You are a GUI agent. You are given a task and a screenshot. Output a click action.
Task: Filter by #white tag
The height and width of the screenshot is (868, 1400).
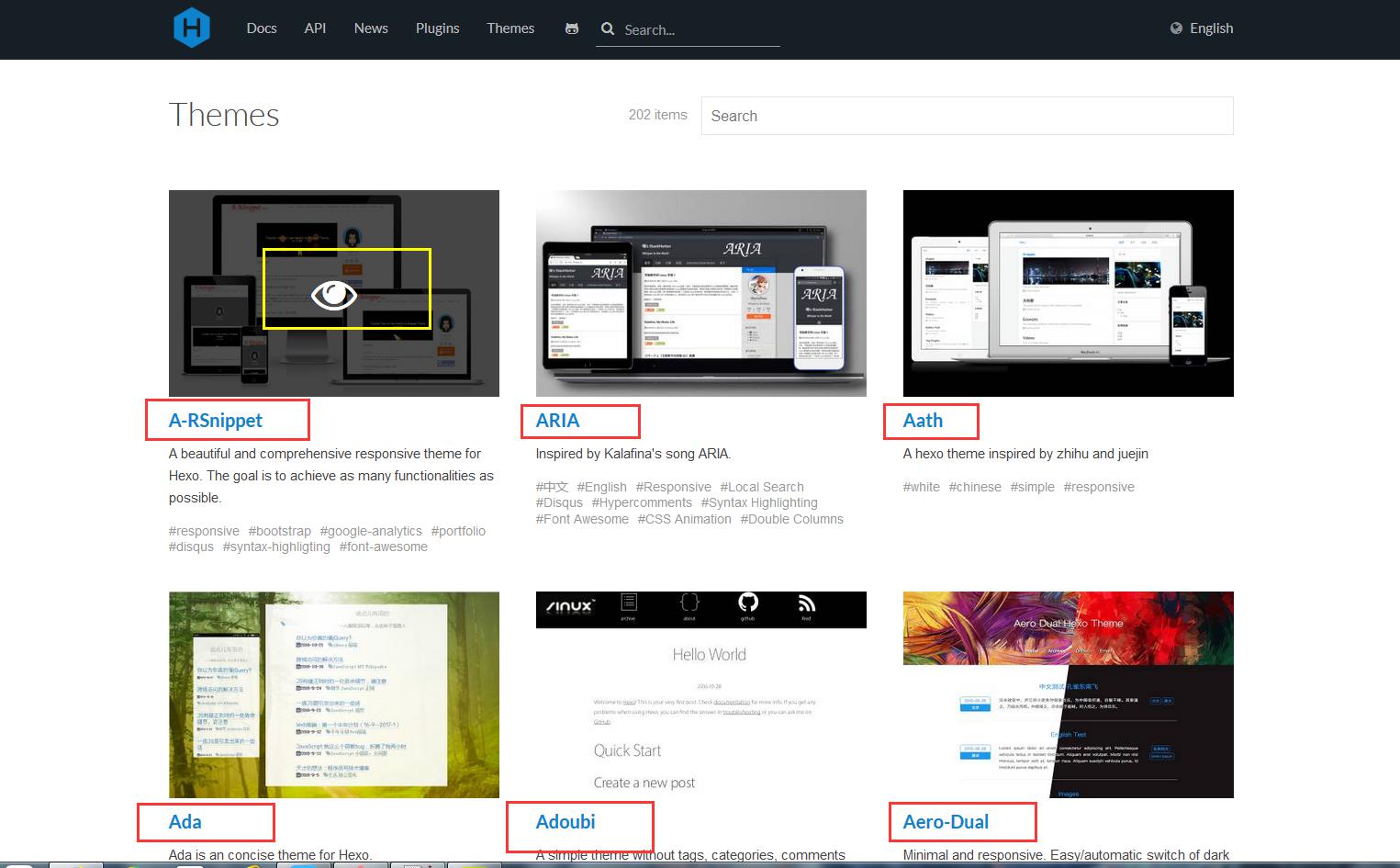coord(922,487)
